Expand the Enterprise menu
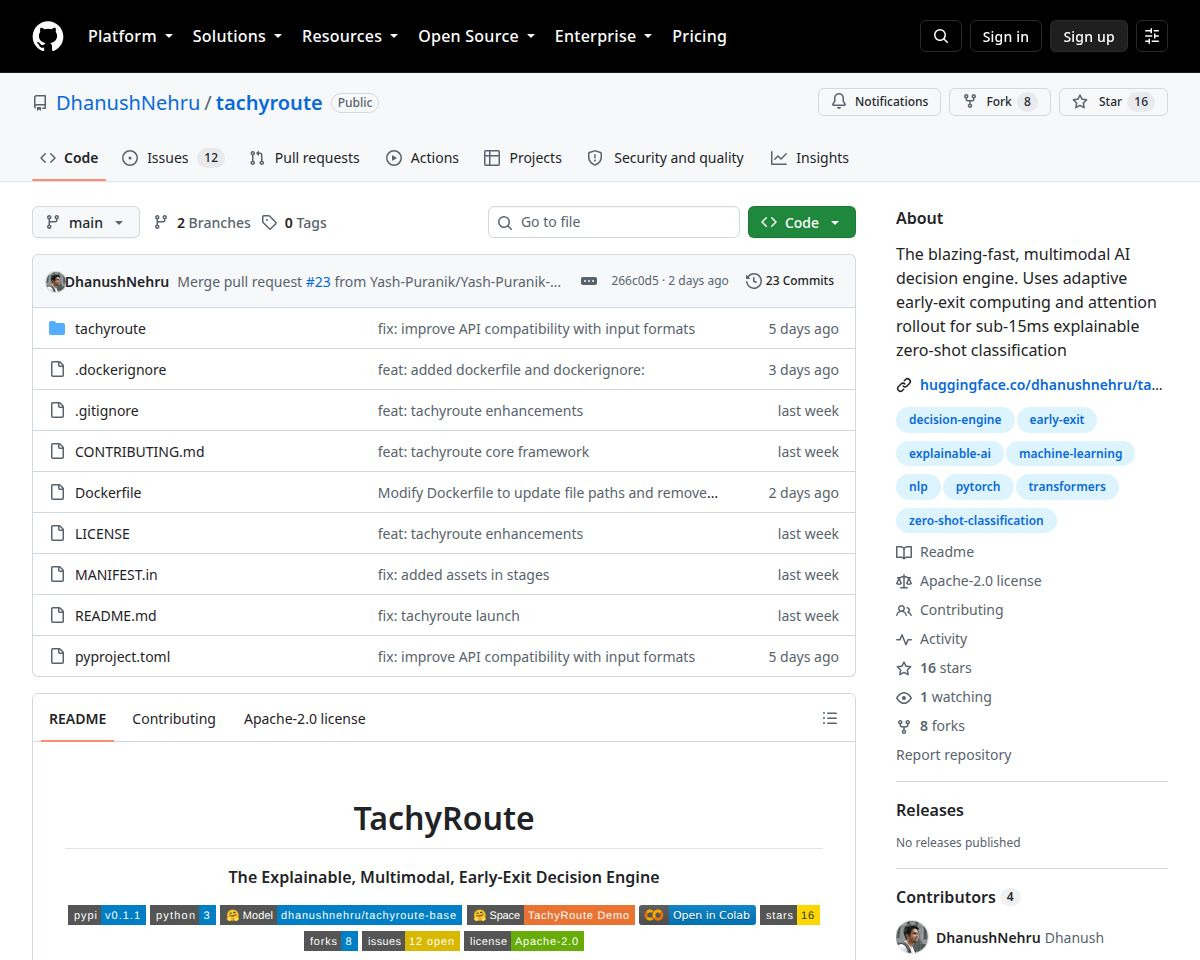The image size is (1200, 960). coord(603,36)
